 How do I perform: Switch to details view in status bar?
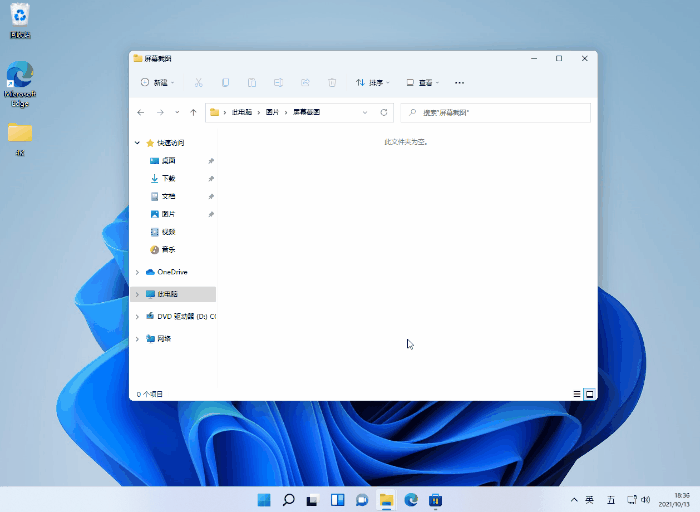[577, 394]
